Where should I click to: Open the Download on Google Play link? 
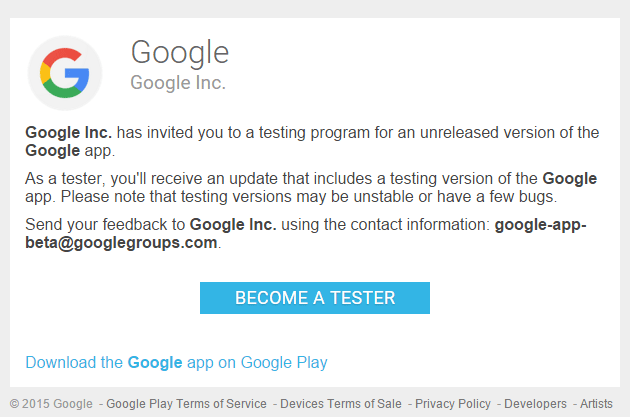[176, 362]
